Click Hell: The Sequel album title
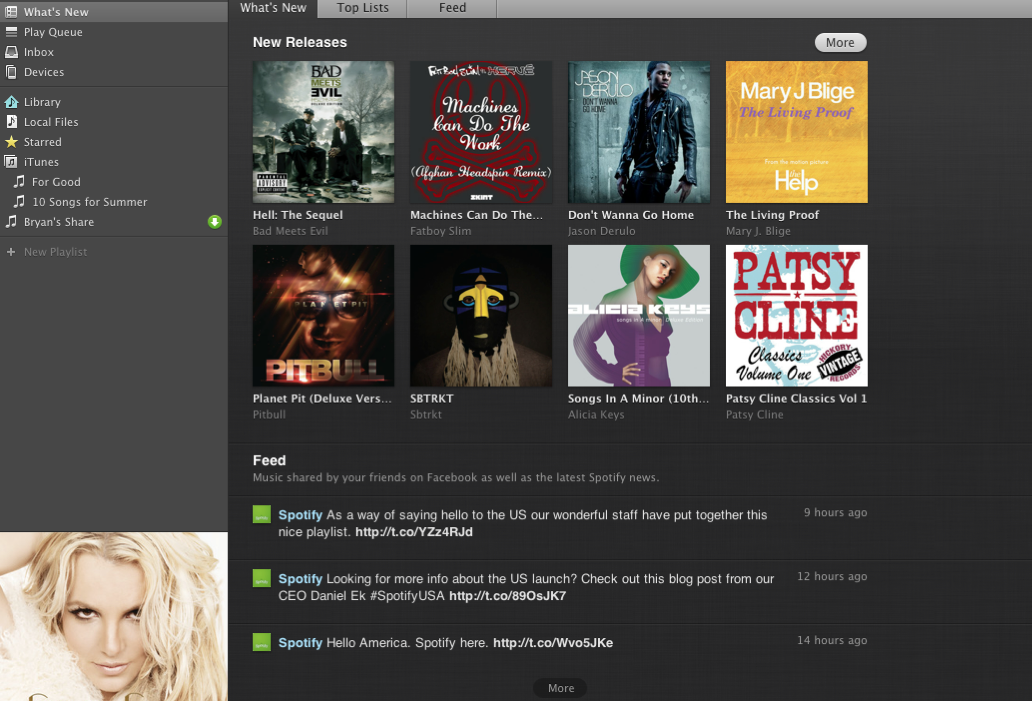1032x701 pixels. (297, 215)
